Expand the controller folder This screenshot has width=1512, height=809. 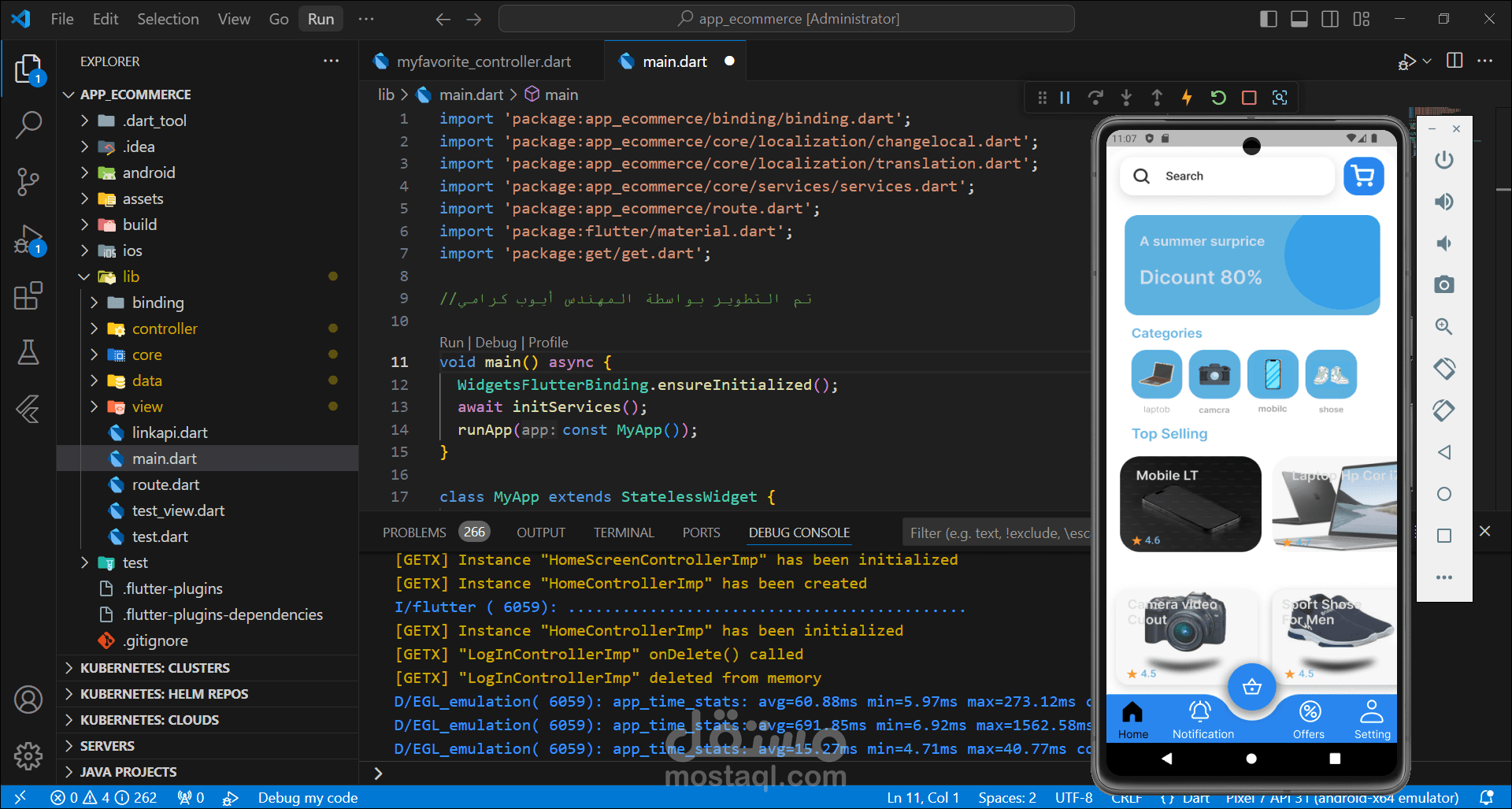pyautogui.click(x=165, y=328)
